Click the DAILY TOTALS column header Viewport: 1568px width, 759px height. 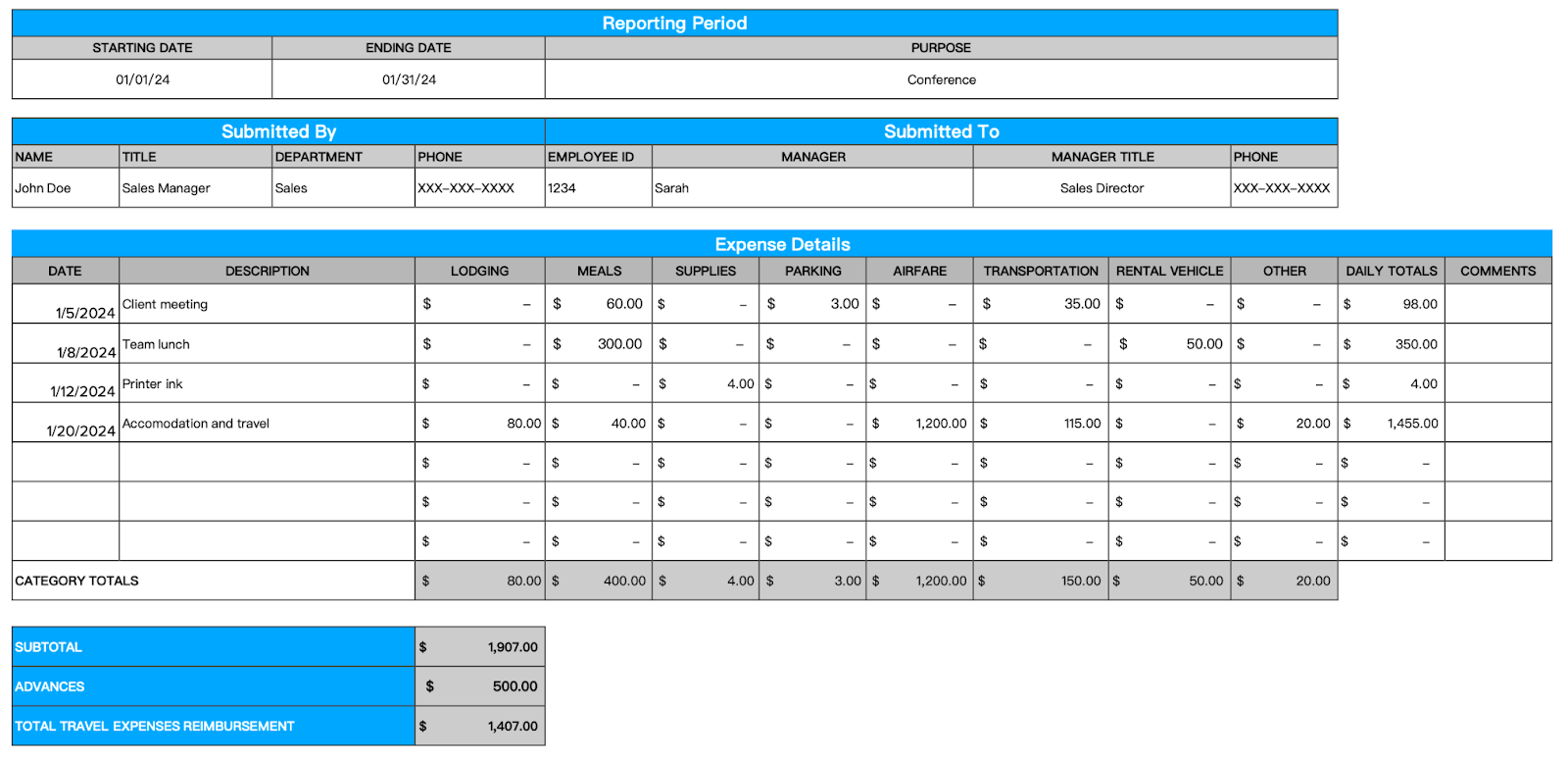1391,271
